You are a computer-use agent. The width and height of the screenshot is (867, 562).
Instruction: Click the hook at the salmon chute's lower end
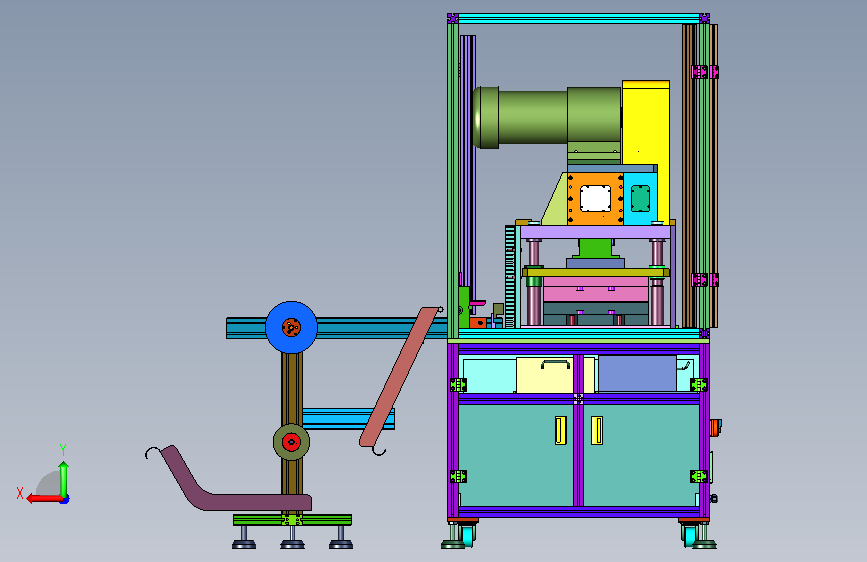click(378, 451)
